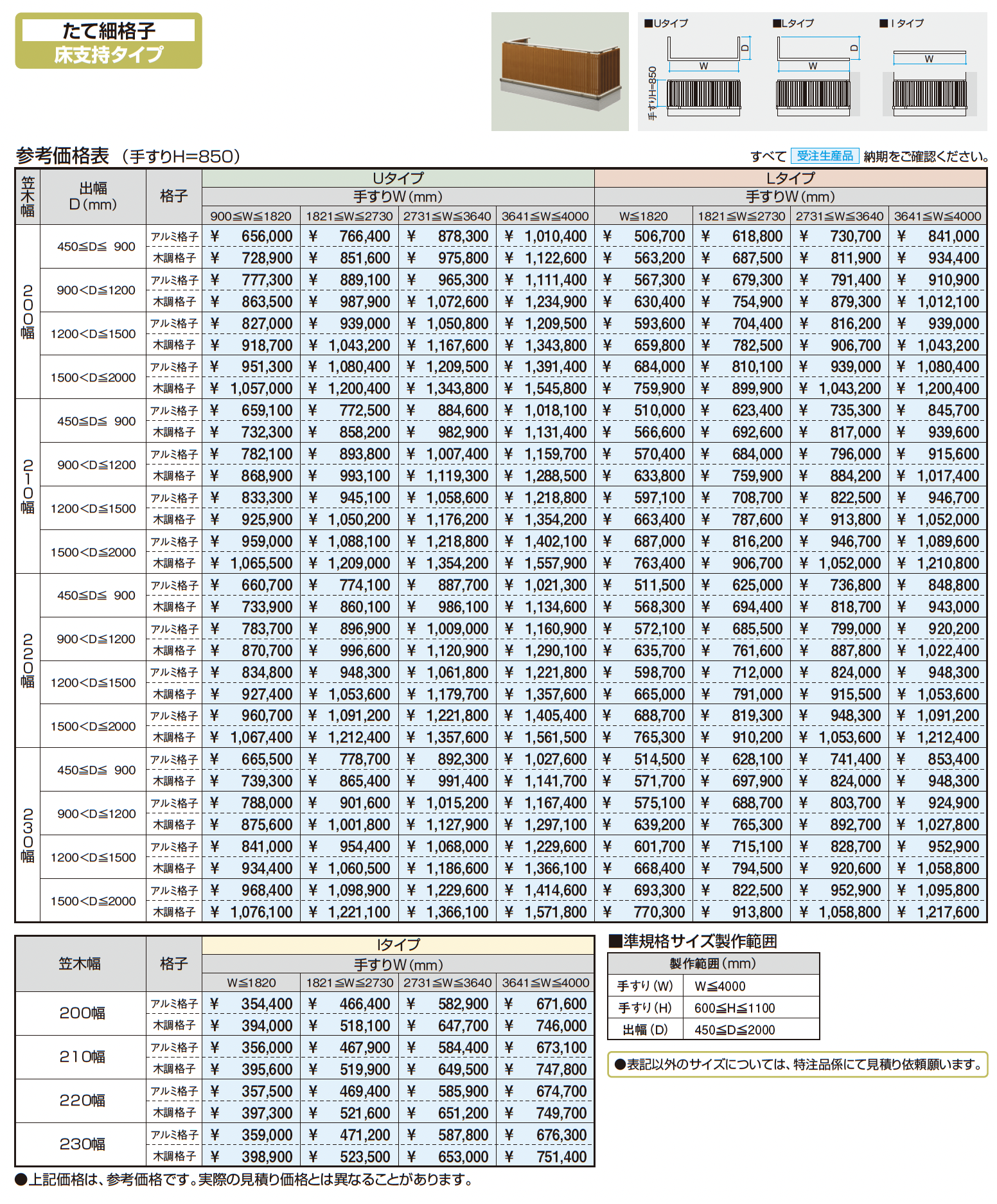Screen dimensions: 997x1204
Task: Click the 210幅 row label in Iタイプ table
Action: pyautogui.click(x=82, y=1057)
